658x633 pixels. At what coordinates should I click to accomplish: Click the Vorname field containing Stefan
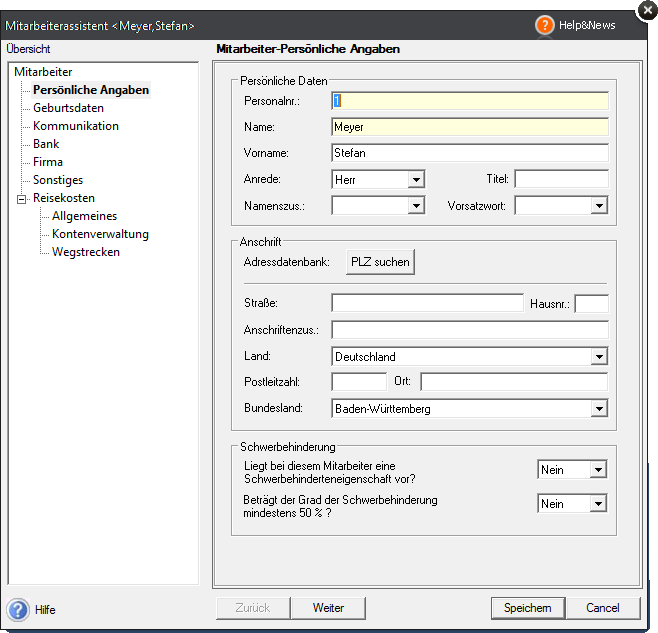click(470, 153)
